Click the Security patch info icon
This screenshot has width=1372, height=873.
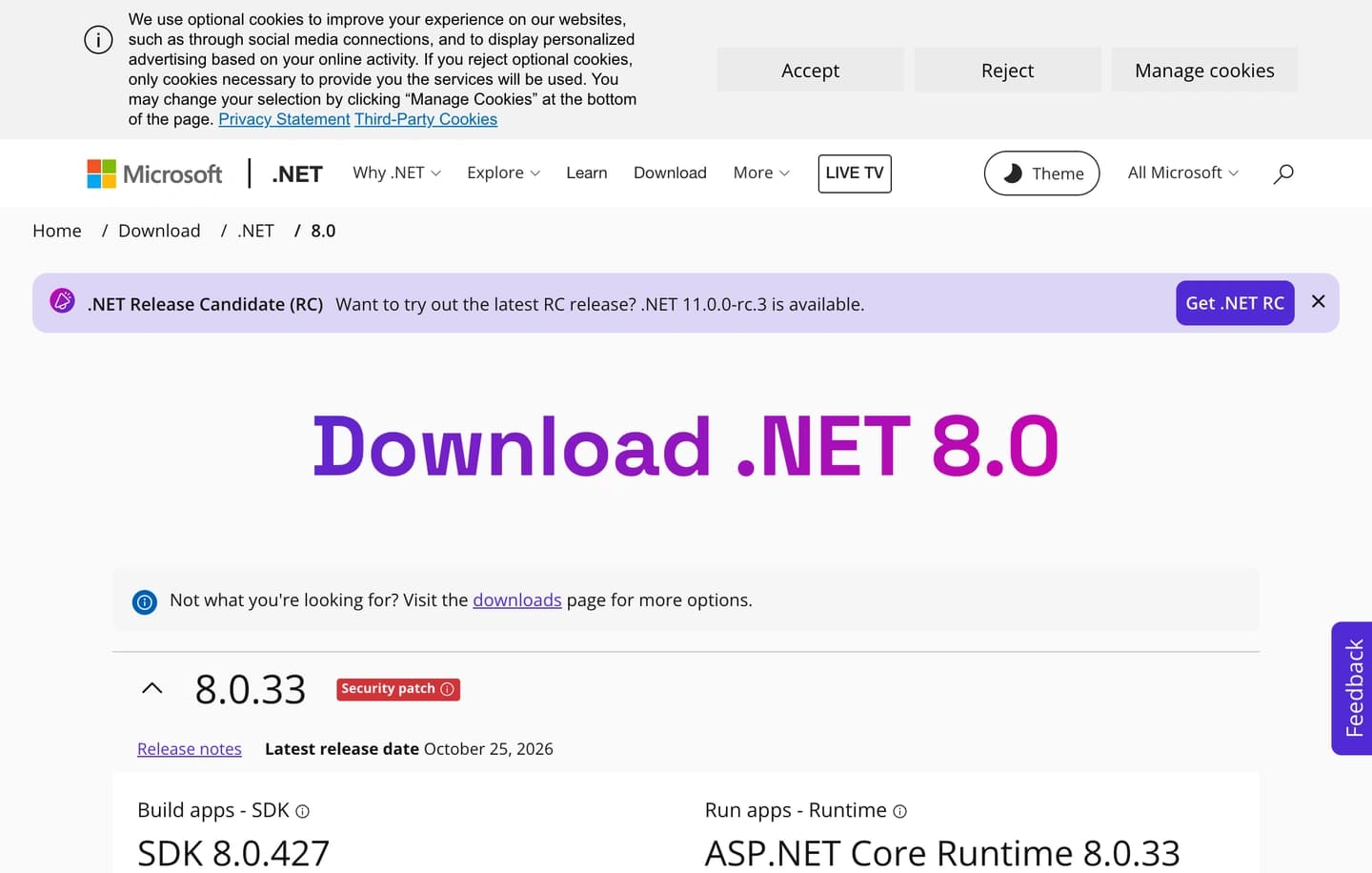pos(447,689)
